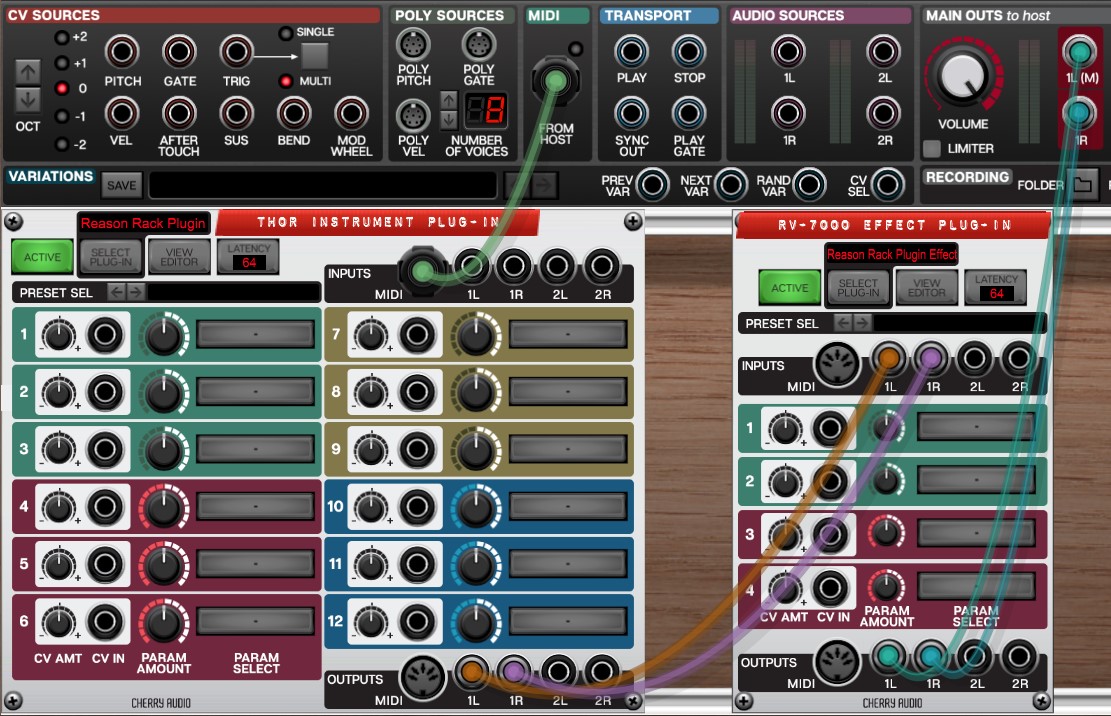Click the Transport PLAY jack
Viewport: 1111px width, 716px height.
tap(631, 52)
